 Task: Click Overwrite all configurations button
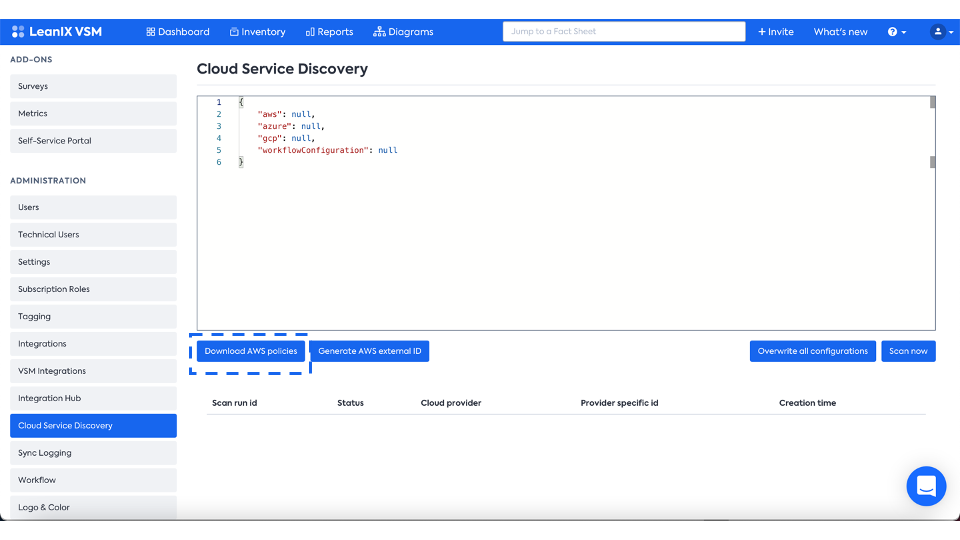point(812,351)
